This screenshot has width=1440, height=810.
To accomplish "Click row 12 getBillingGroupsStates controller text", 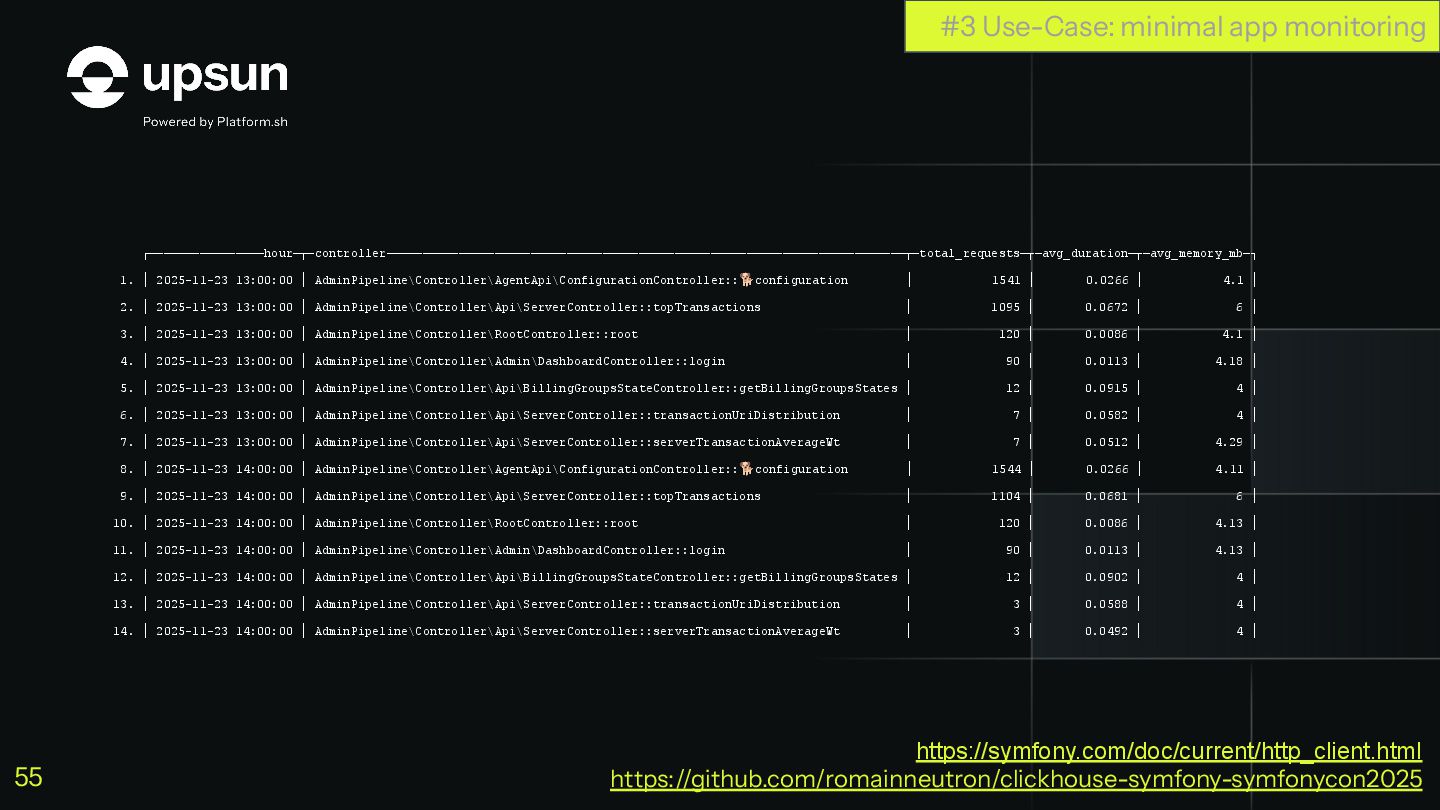I will 606,577.
